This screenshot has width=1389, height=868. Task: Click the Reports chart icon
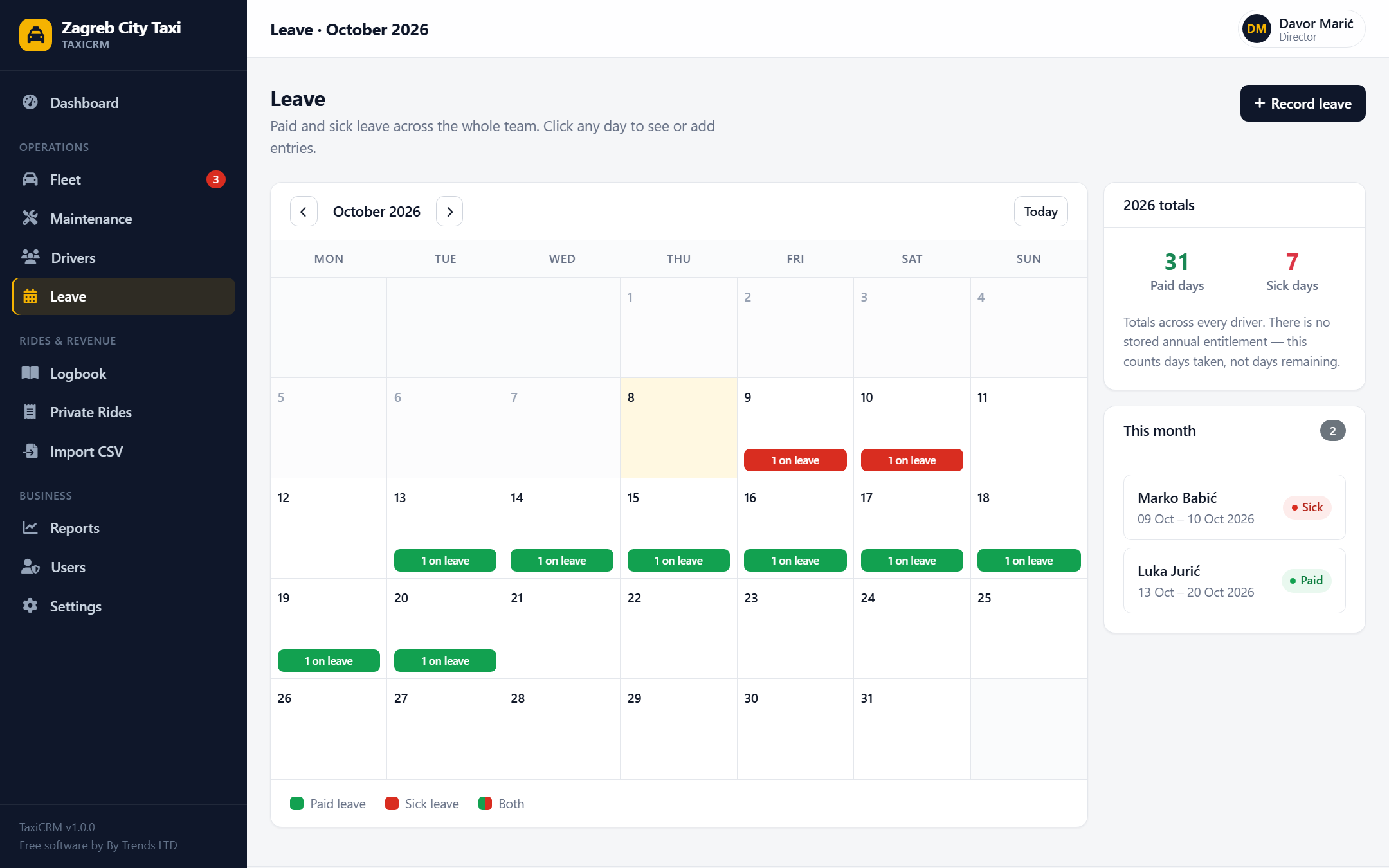tap(30, 528)
